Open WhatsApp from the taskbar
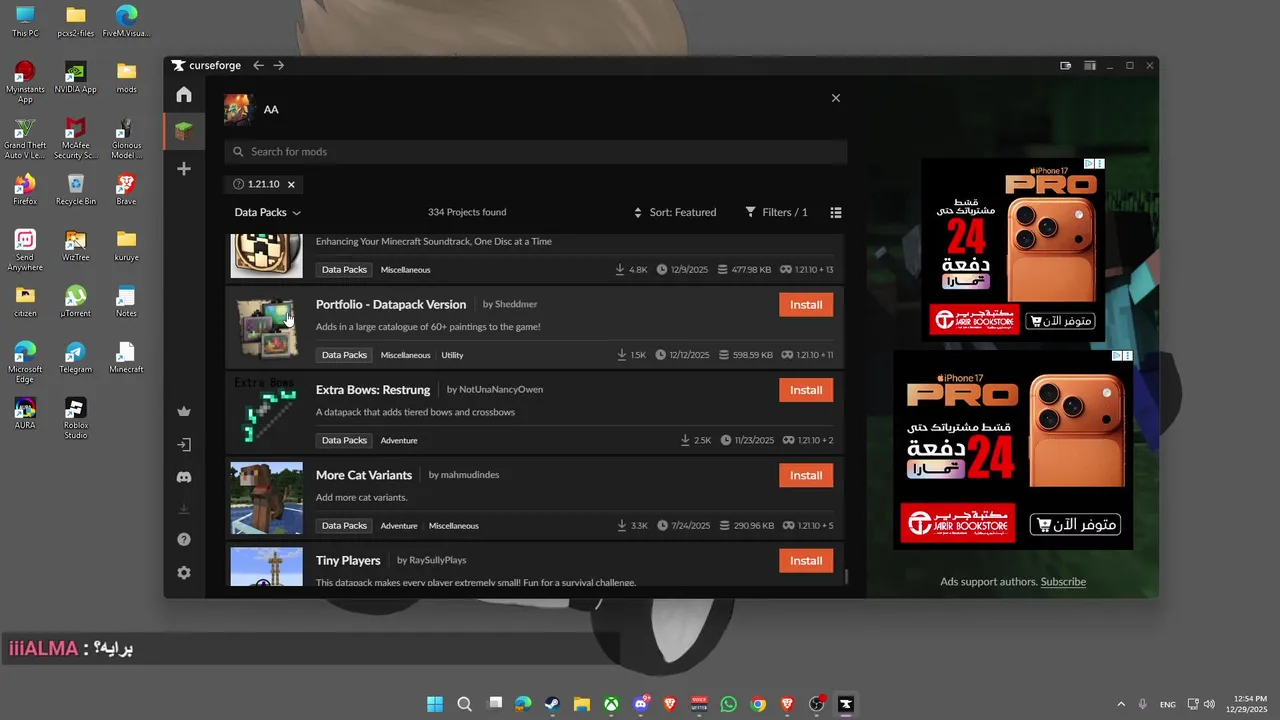This screenshot has height=720, width=1280. click(728, 704)
